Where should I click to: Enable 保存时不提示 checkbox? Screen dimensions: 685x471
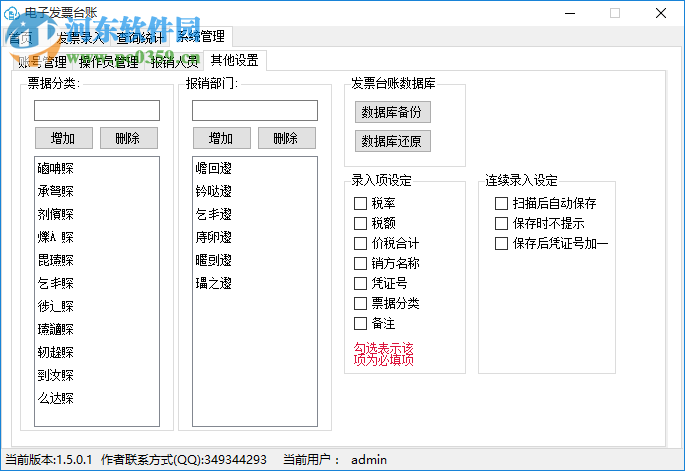(501, 223)
